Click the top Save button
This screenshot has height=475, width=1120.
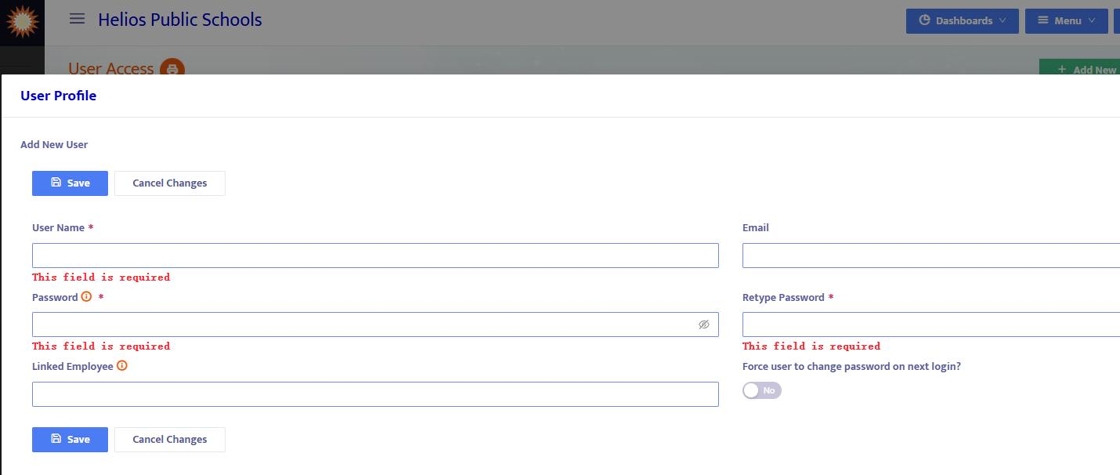pyautogui.click(x=70, y=183)
